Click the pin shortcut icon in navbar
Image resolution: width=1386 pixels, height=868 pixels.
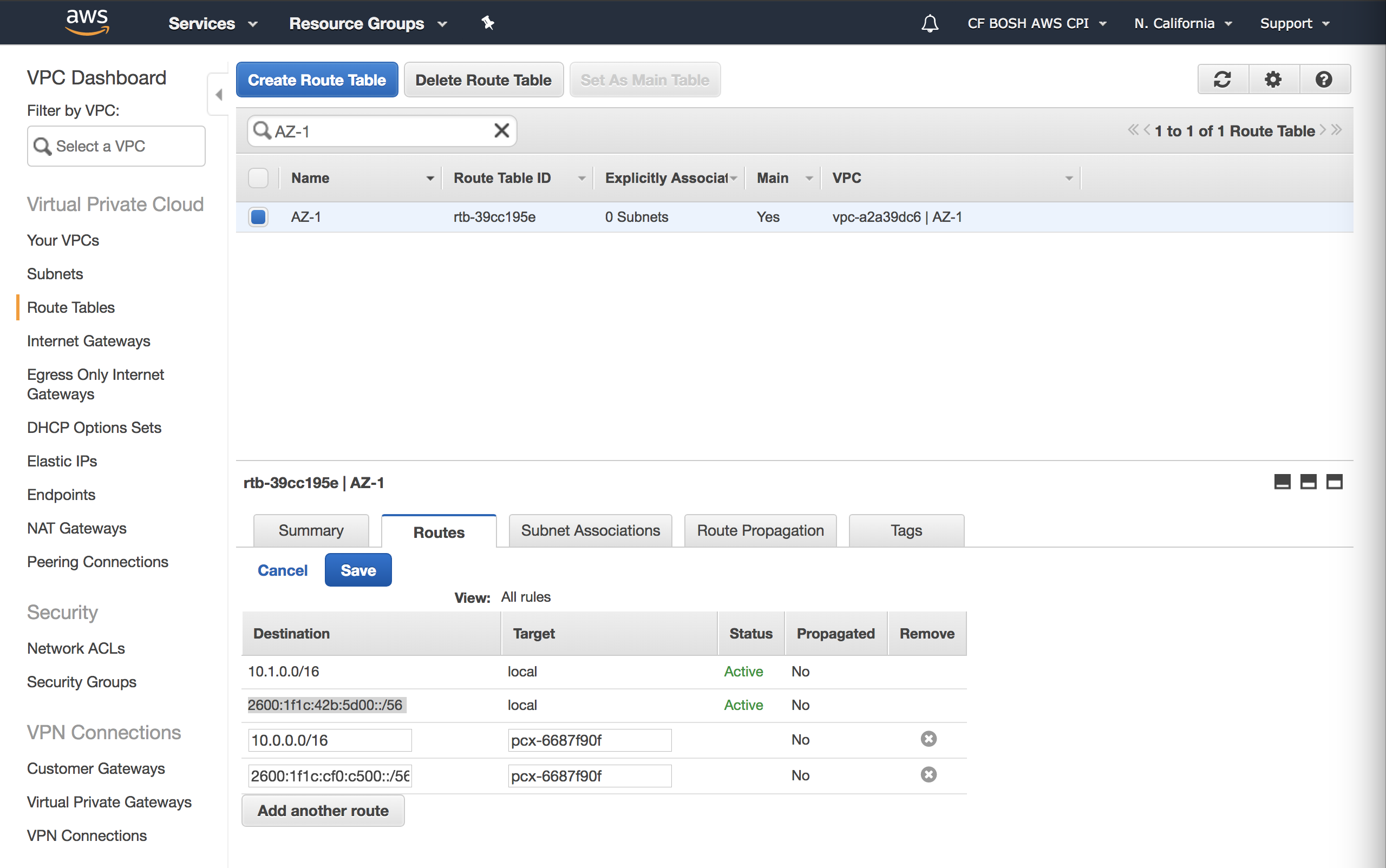[x=488, y=23]
